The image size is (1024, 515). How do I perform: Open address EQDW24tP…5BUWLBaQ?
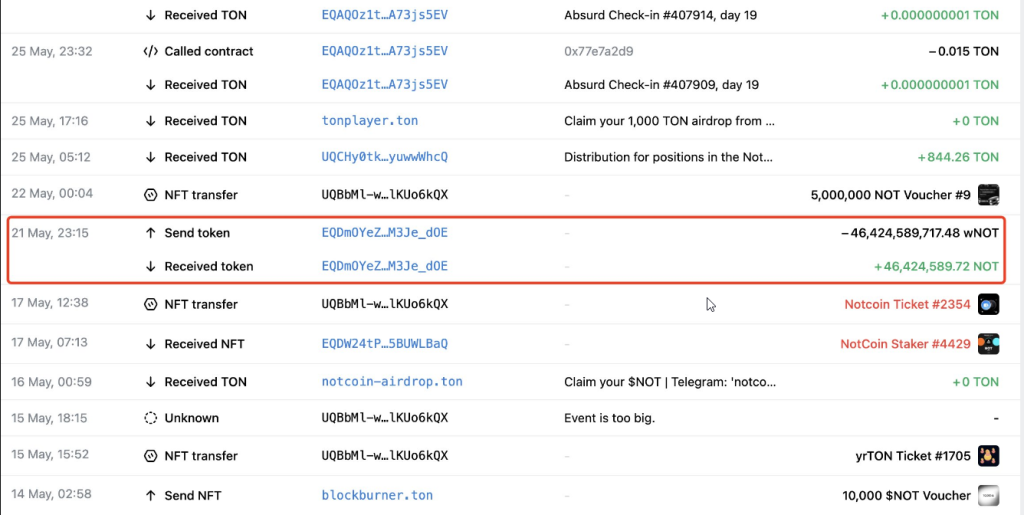click(x=385, y=344)
